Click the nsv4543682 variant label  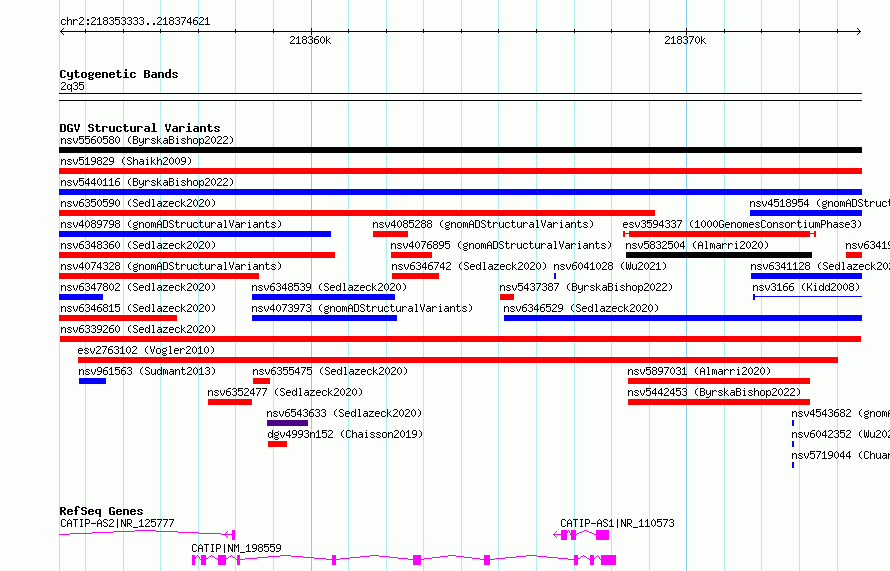pos(841,413)
